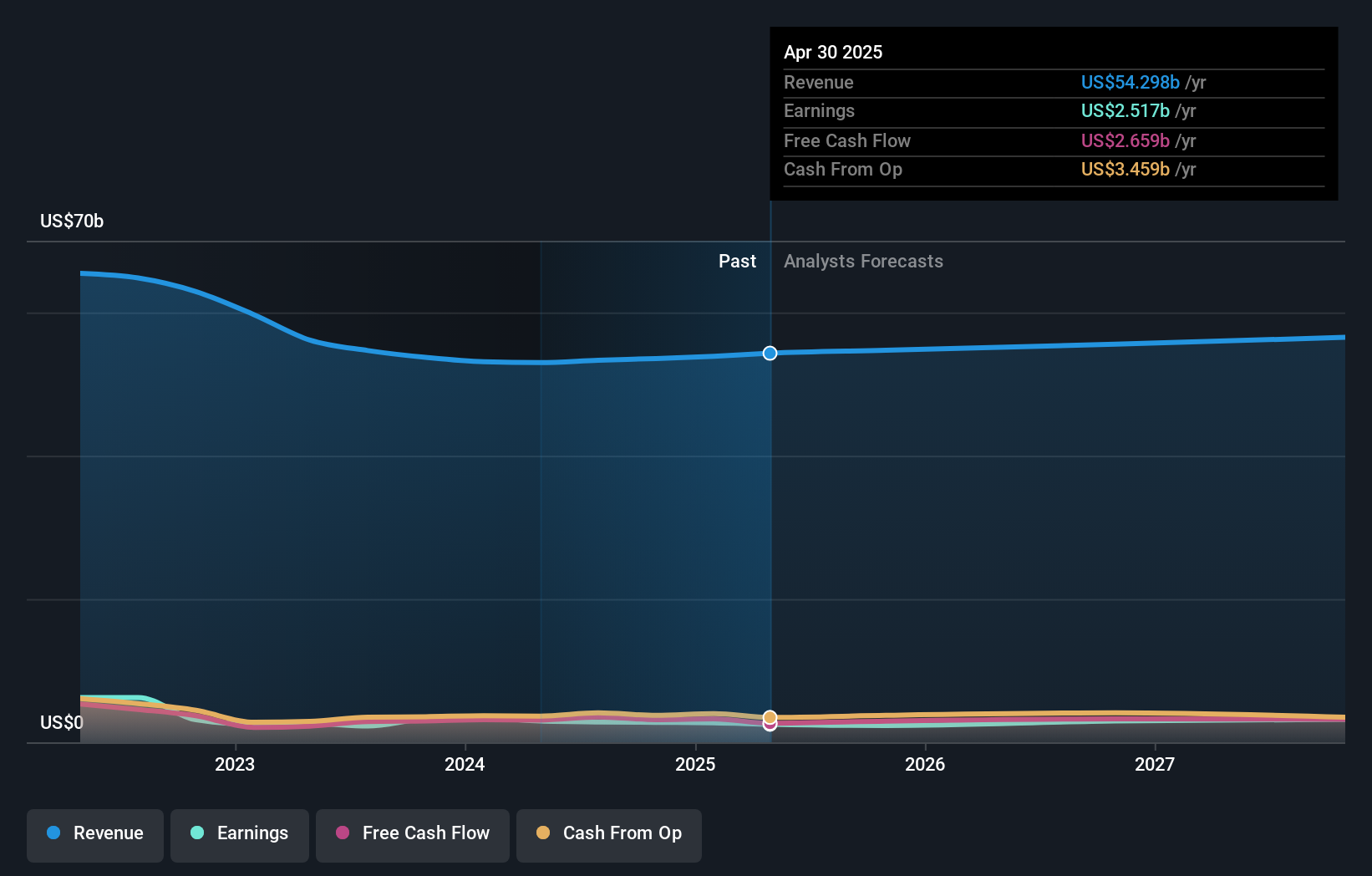Toggle the Cash From Op legend button

tap(609, 835)
